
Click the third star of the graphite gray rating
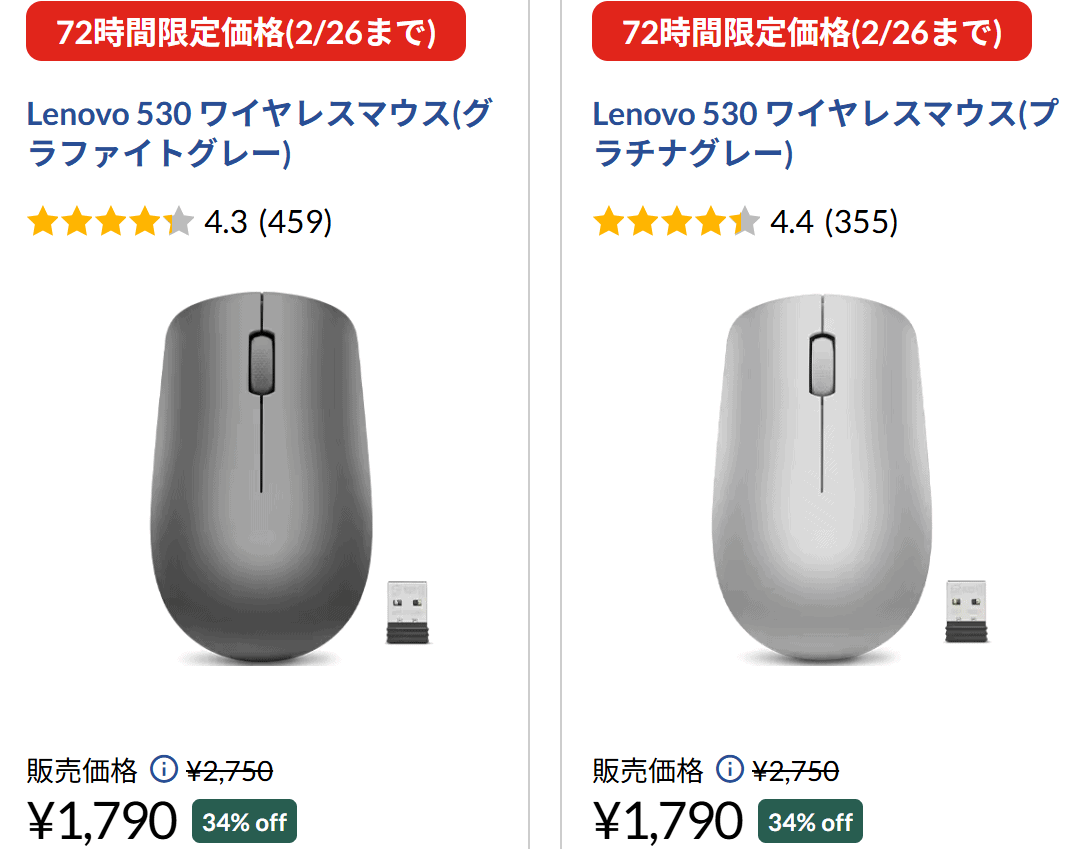(x=110, y=221)
